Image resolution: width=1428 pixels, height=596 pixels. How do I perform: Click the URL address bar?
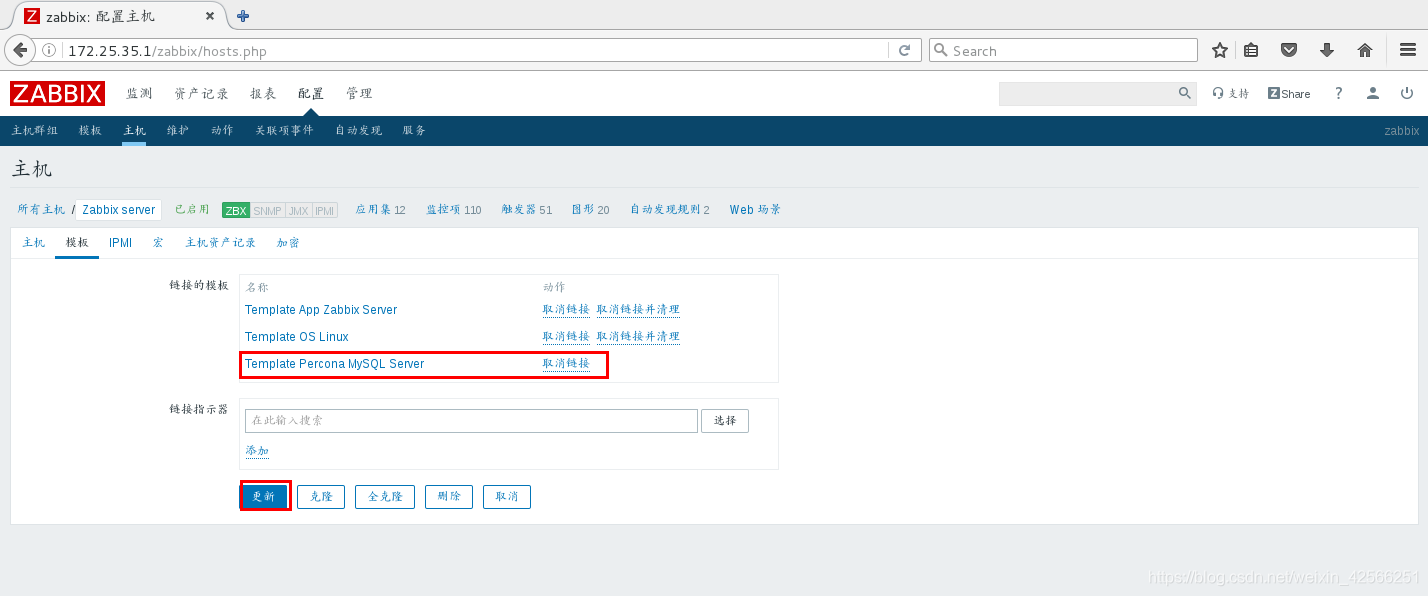[x=476, y=50]
